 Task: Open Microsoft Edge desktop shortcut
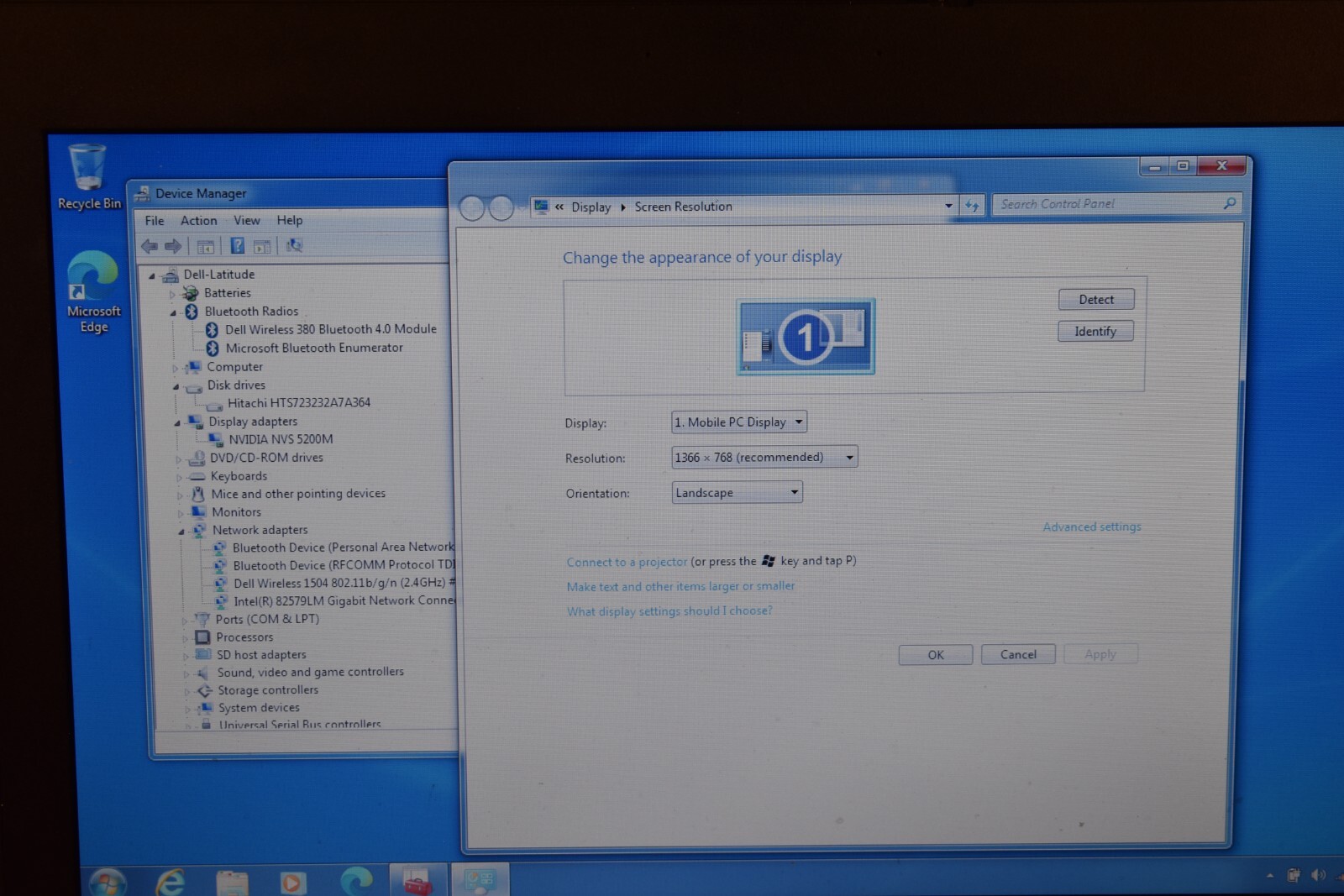93,292
